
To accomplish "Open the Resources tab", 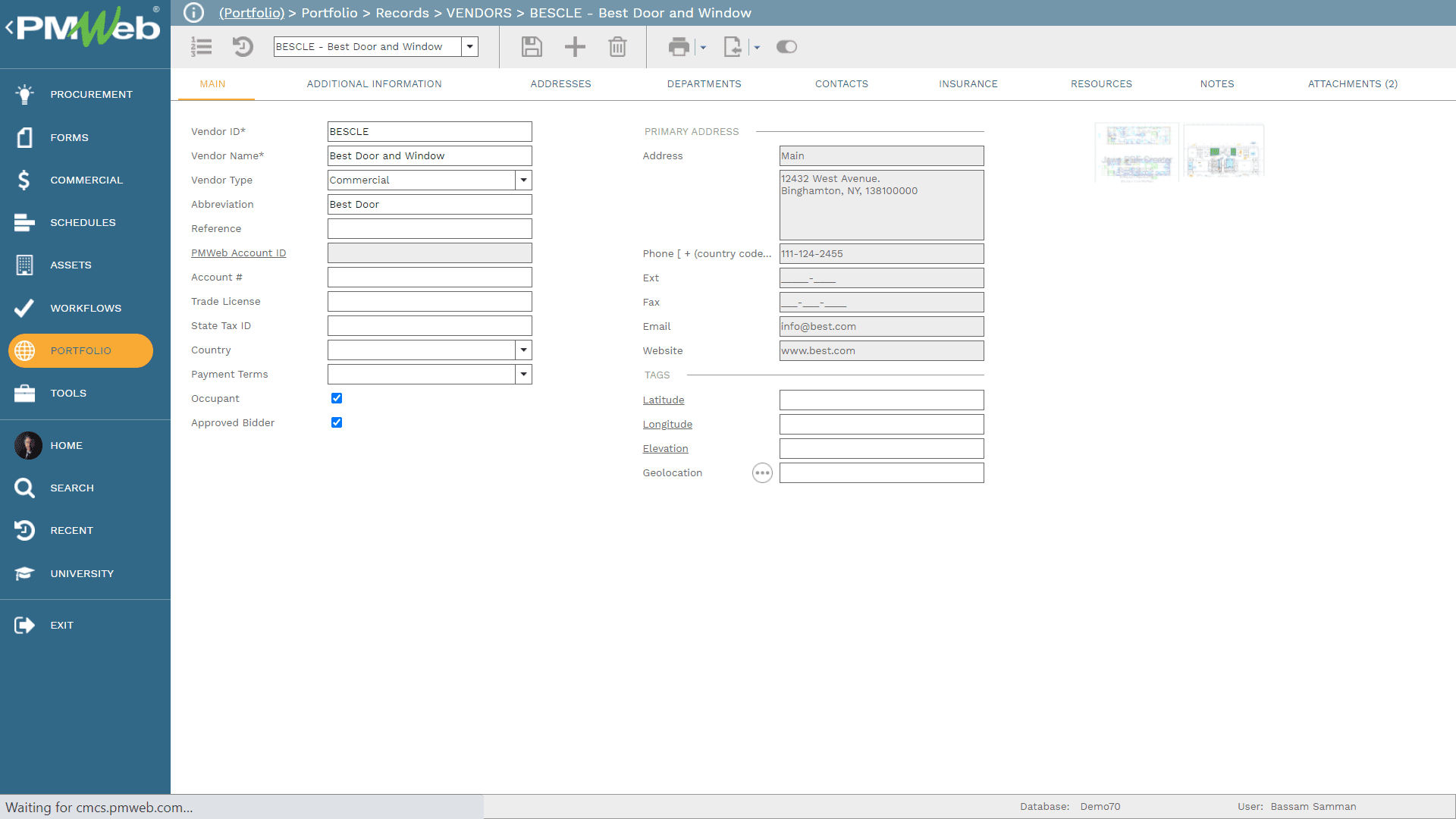I will (1101, 84).
